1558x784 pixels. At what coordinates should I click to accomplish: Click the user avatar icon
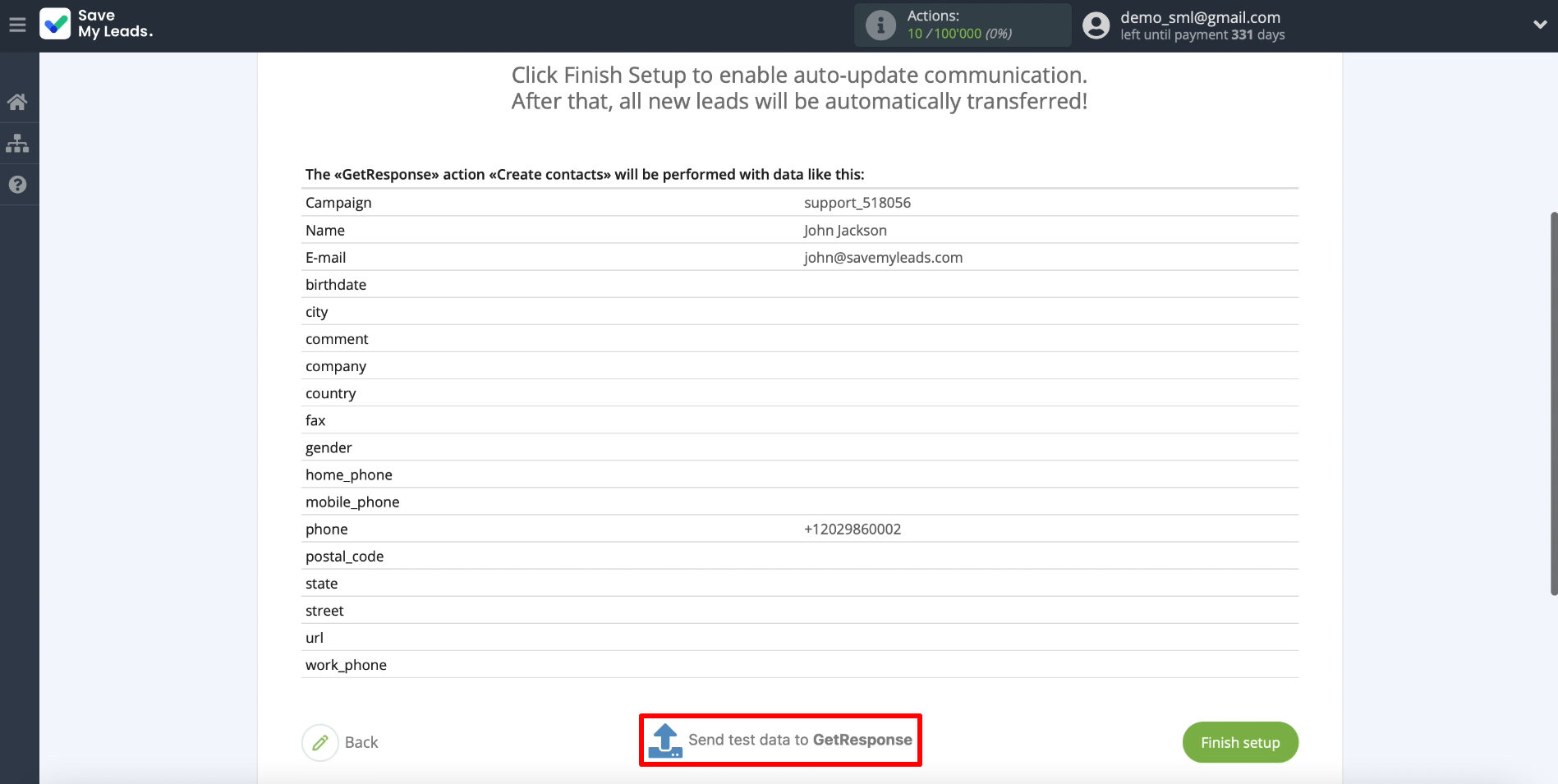(x=1096, y=25)
